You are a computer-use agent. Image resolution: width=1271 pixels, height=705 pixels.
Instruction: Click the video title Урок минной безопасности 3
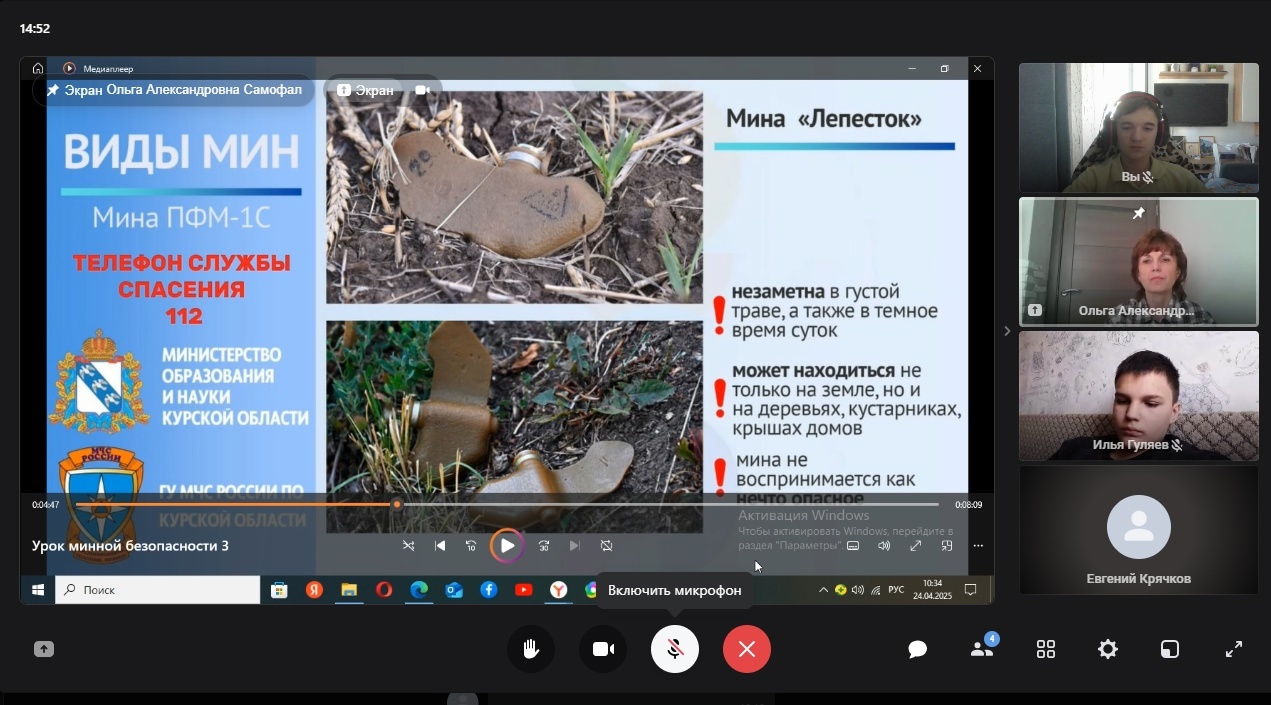(130, 546)
